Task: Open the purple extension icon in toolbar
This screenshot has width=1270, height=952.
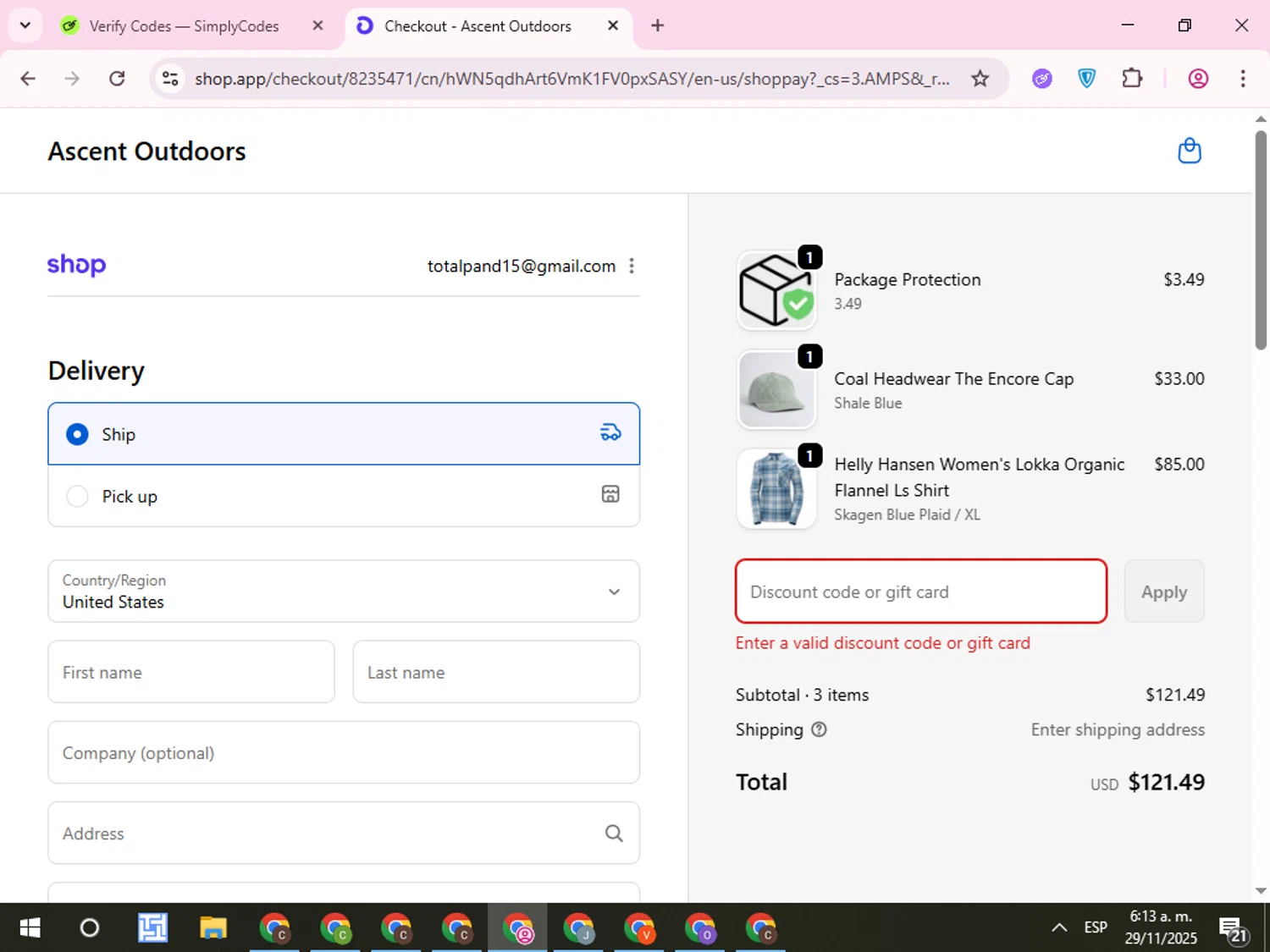Action: 1042,79
